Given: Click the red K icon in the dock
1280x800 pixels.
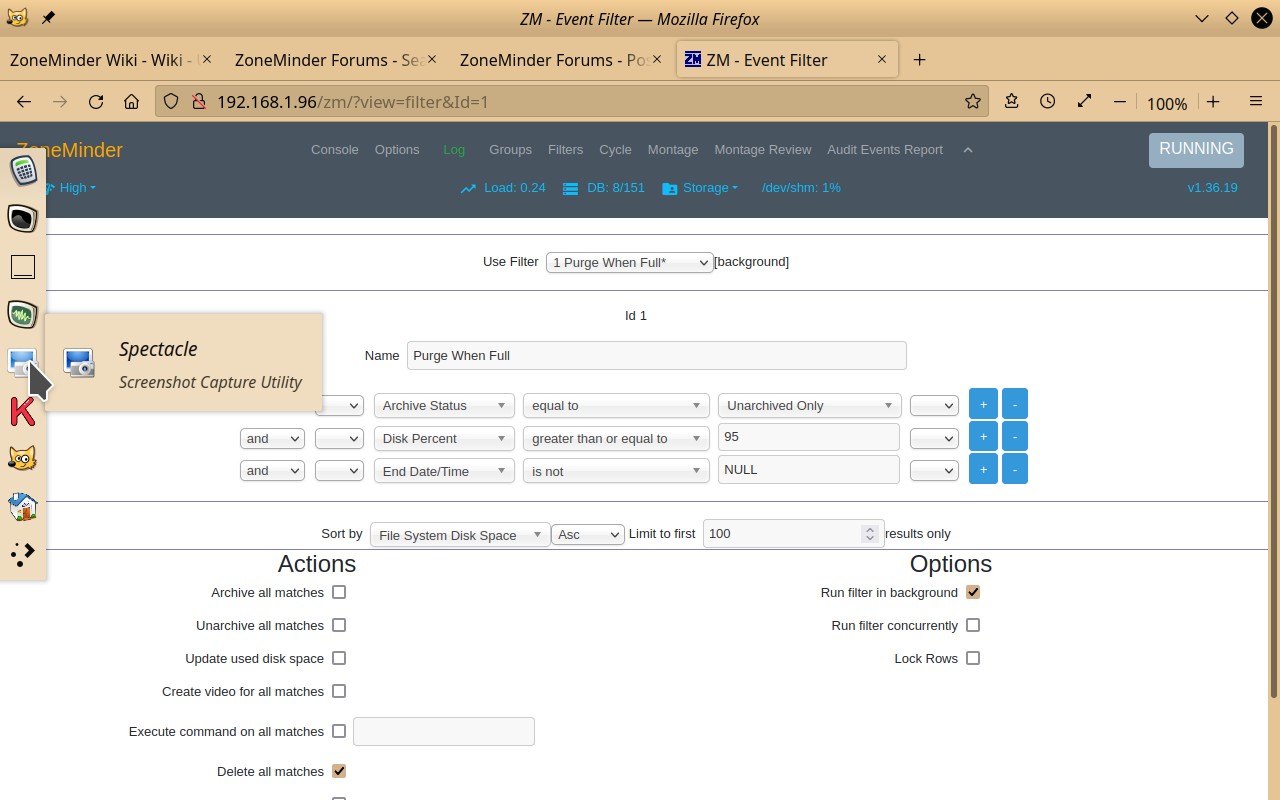Looking at the screenshot, I should (x=23, y=410).
